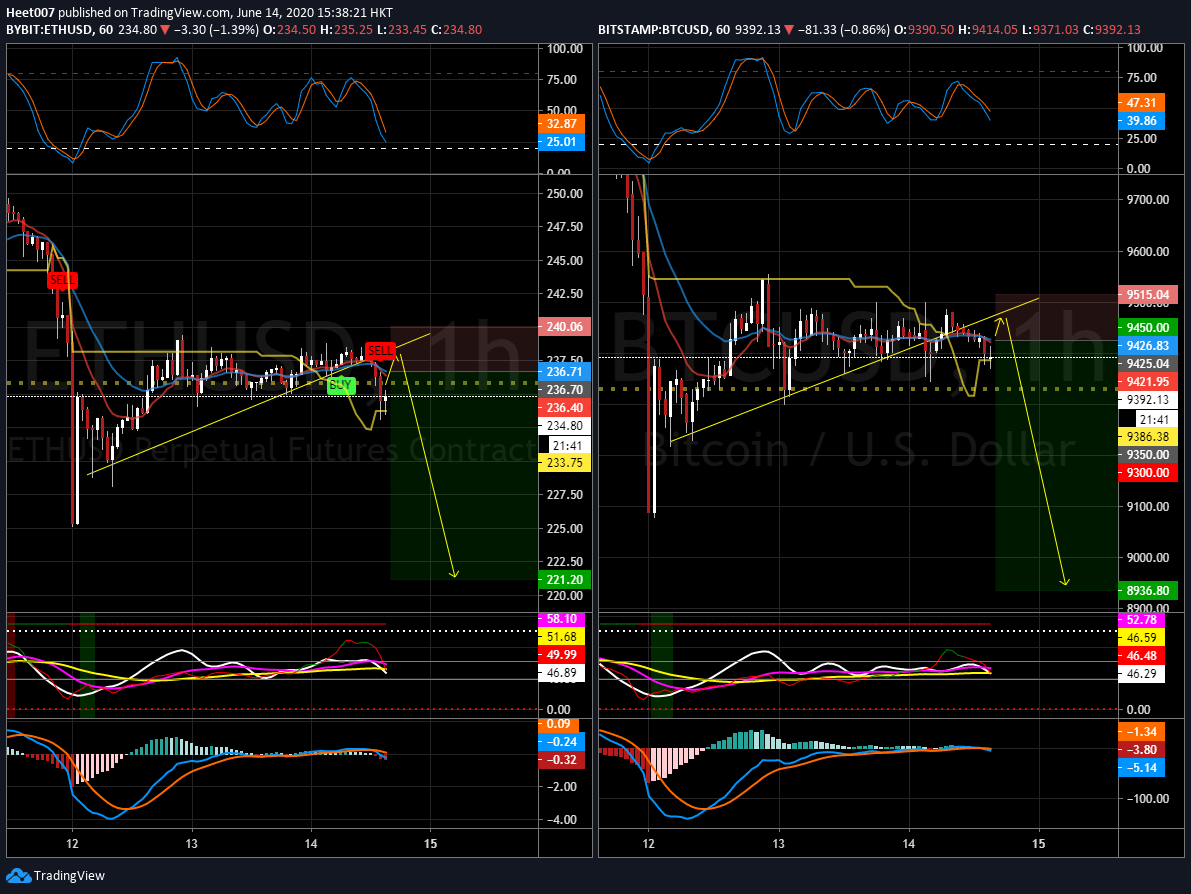Click the 58.10 magenta indicator value
Viewport: 1191px width, 894px height.
561,619
